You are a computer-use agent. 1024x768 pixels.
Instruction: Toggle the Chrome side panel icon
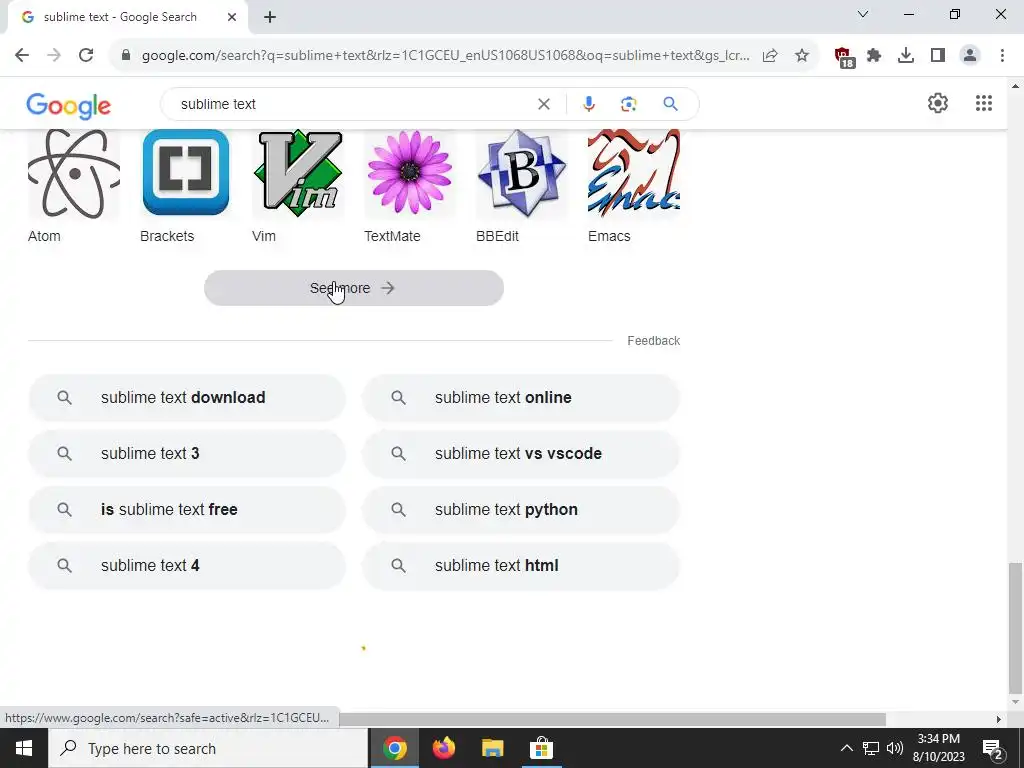point(938,56)
